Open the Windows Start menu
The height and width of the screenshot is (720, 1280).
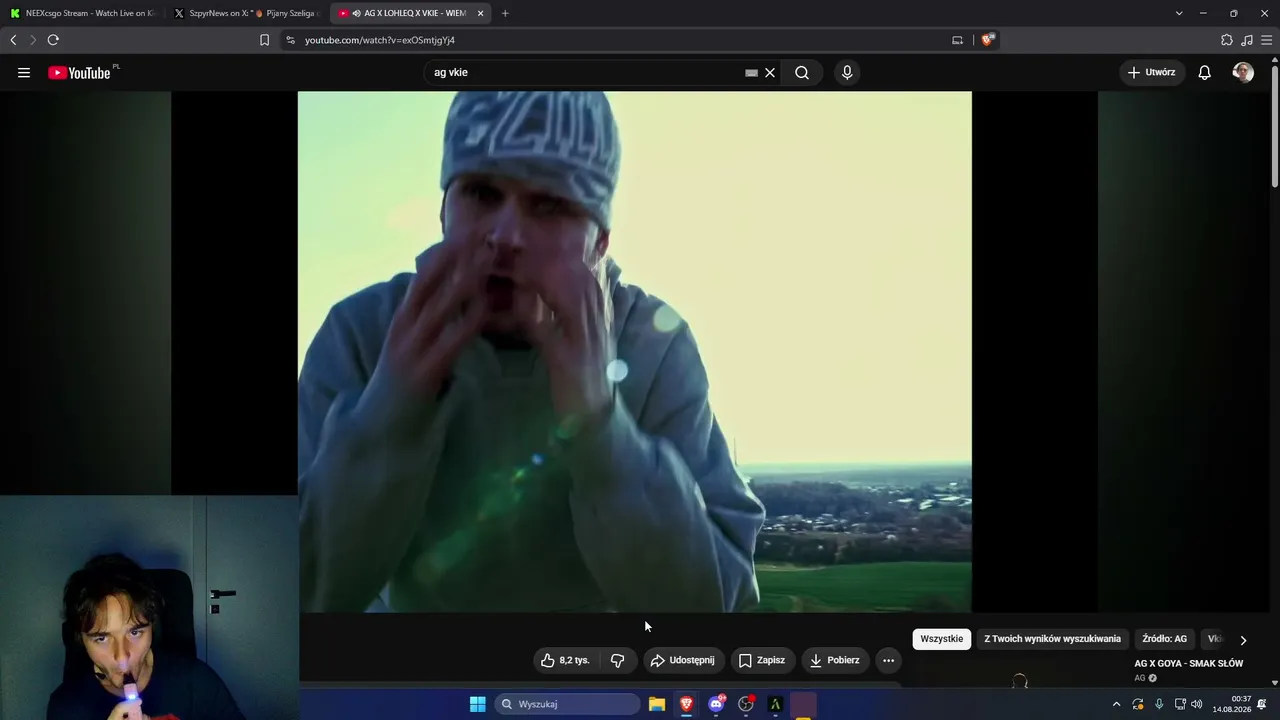[x=478, y=704]
